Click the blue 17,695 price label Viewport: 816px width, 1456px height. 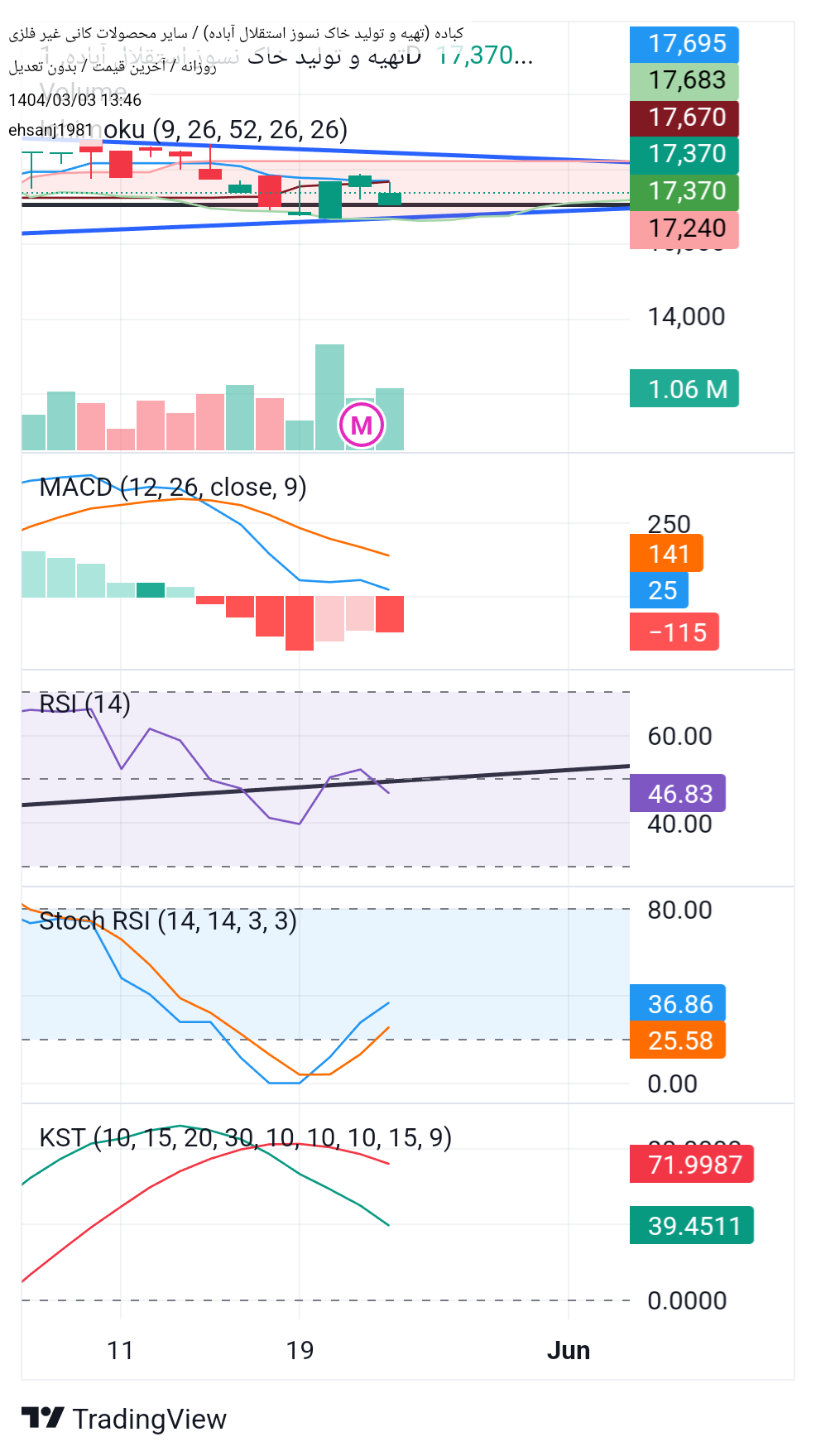[684, 44]
